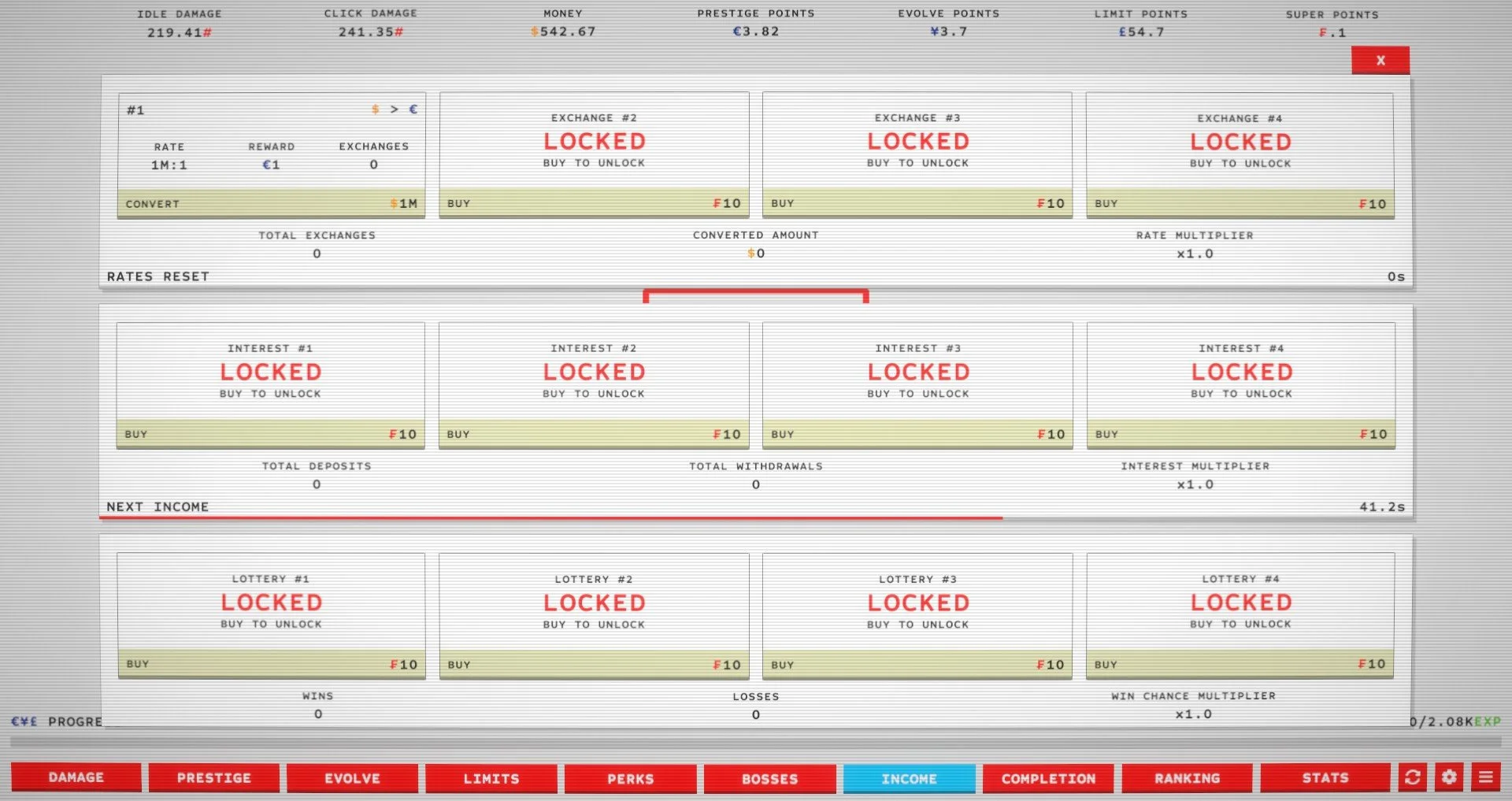The height and width of the screenshot is (801, 1512).
Task: Buy Exchange #3 unlock
Action: click(x=917, y=203)
